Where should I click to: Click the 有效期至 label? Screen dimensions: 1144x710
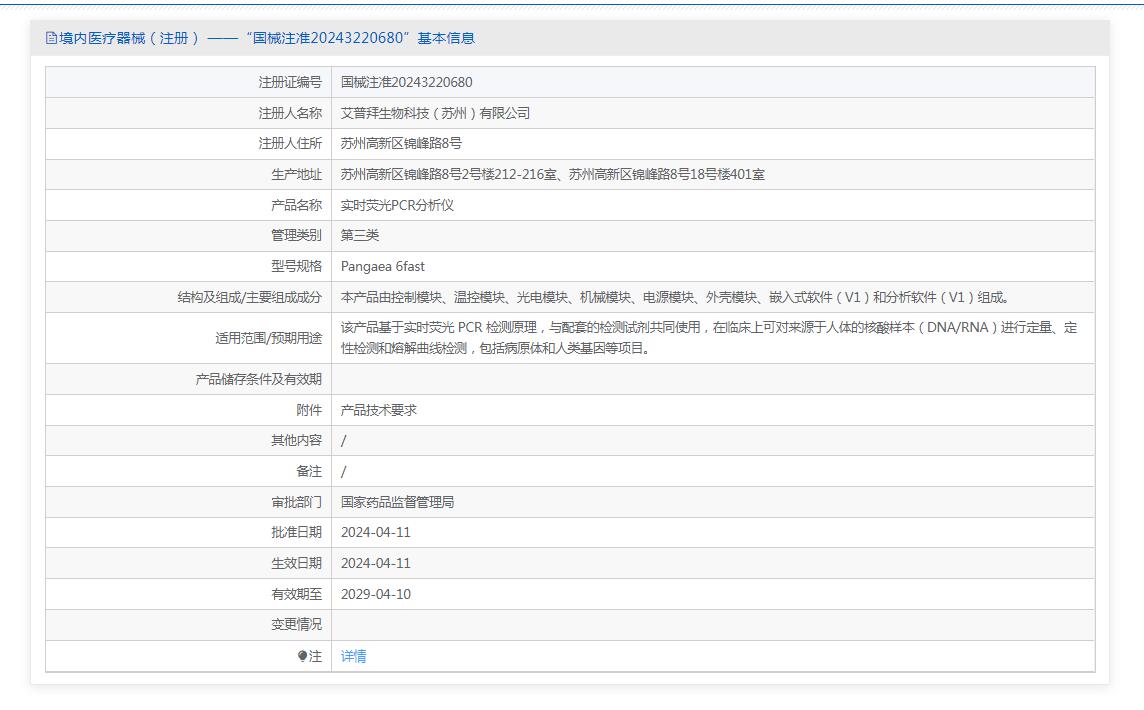pyautogui.click(x=296, y=594)
